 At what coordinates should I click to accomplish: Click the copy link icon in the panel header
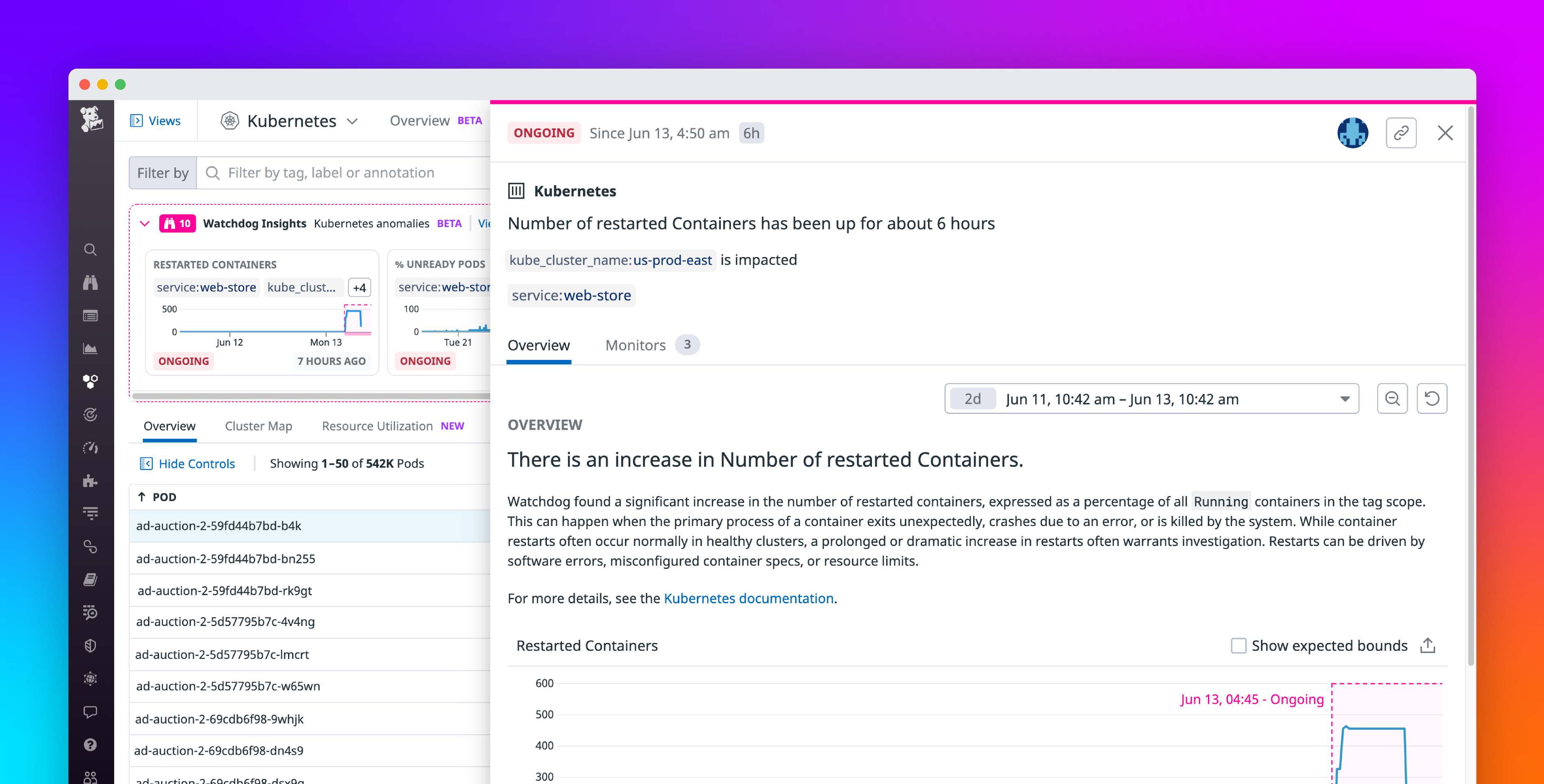[1401, 132]
